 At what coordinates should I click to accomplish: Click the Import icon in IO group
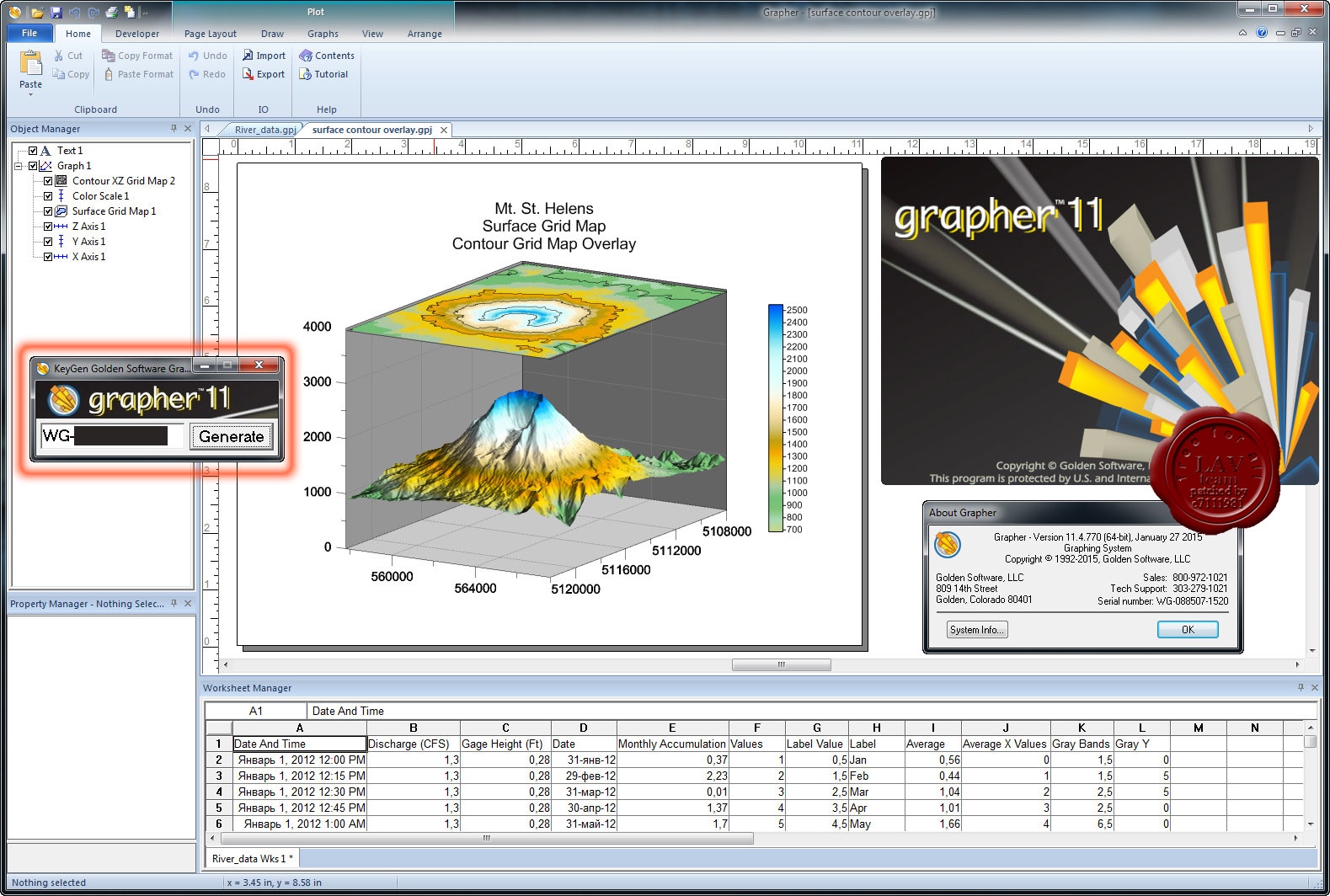coord(248,56)
